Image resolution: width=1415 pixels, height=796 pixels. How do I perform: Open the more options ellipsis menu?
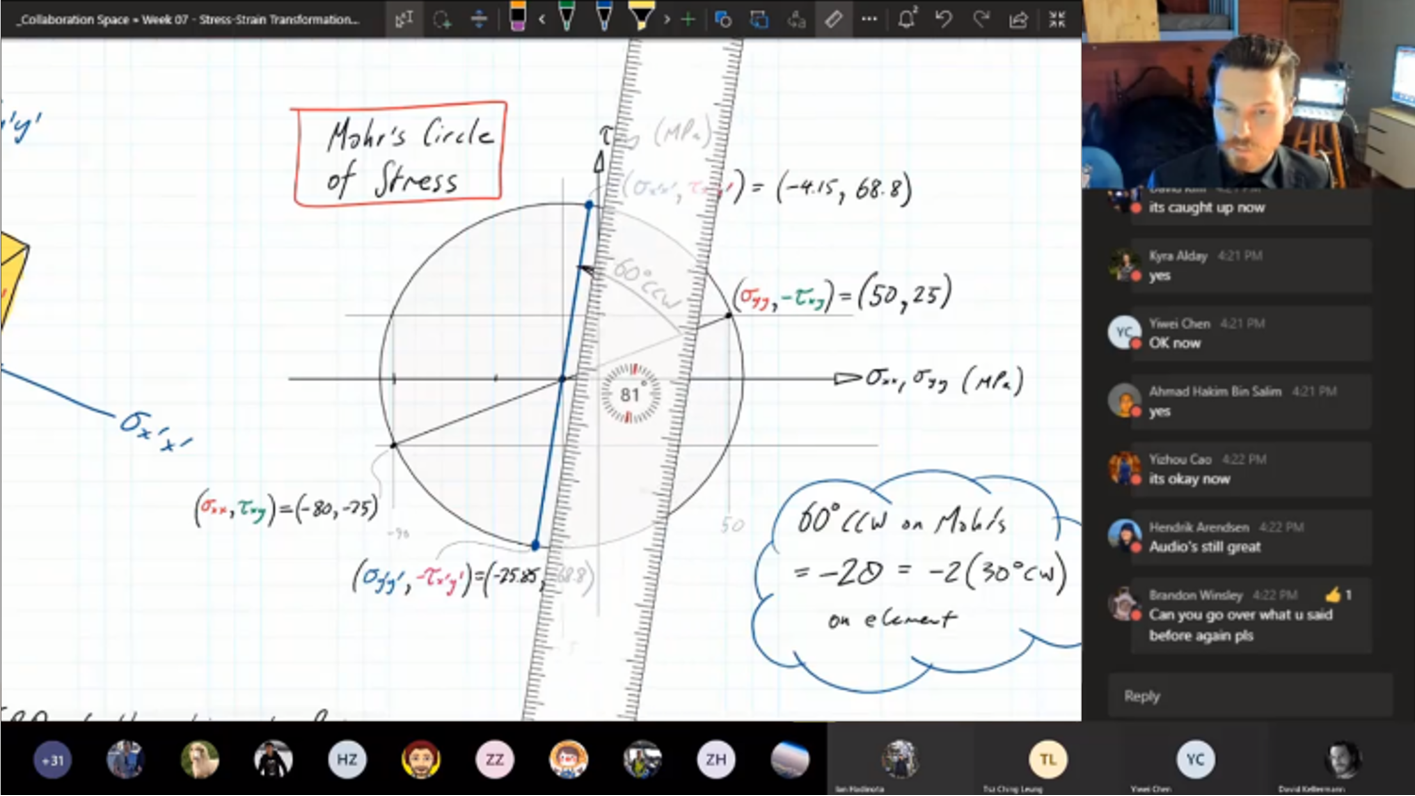pyautogui.click(x=869, y=19)
